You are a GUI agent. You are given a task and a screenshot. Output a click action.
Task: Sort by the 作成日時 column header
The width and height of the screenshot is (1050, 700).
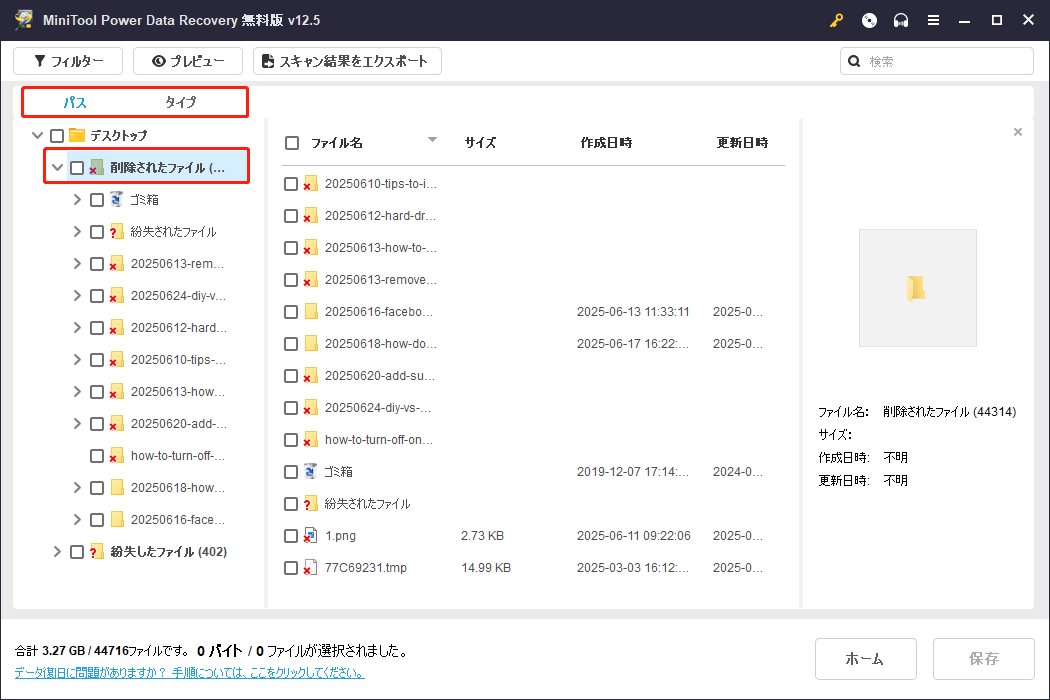(x=606, y=143)
